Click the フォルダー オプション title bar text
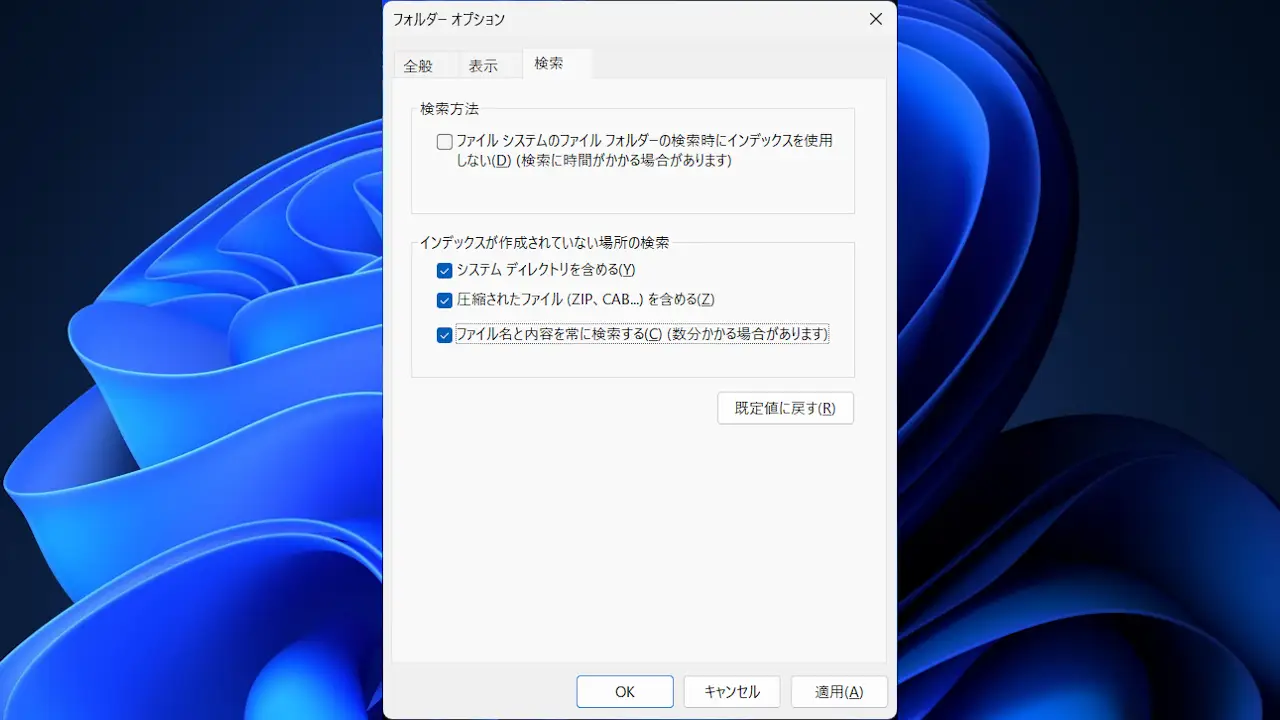 449,19
